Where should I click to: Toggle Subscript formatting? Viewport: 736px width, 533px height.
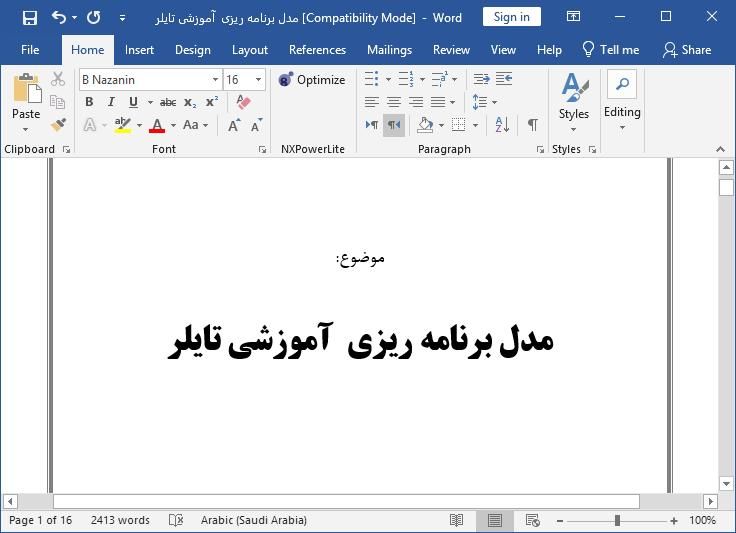pos(190,102)
